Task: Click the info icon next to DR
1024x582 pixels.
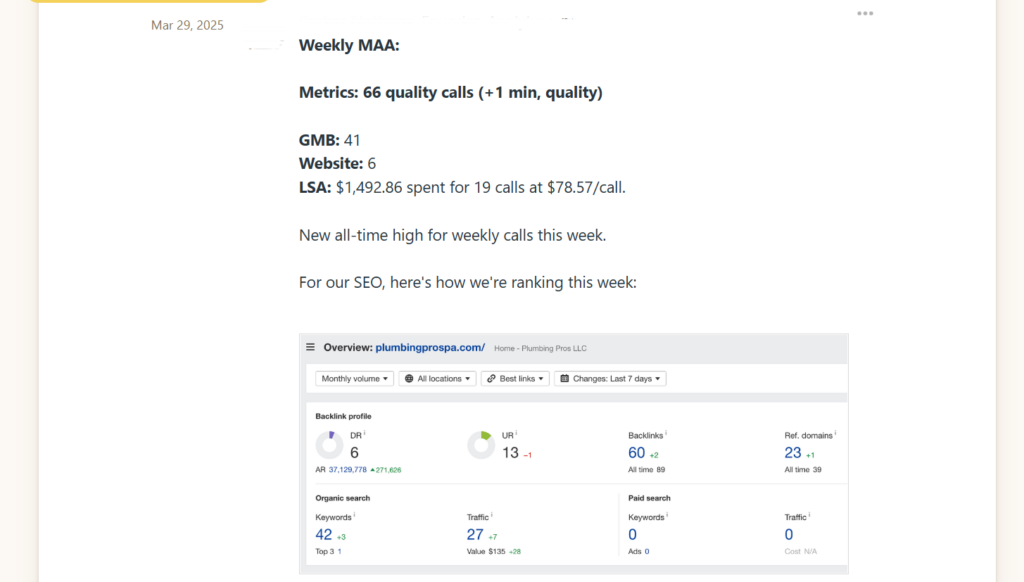Action: tap(362, 431)
